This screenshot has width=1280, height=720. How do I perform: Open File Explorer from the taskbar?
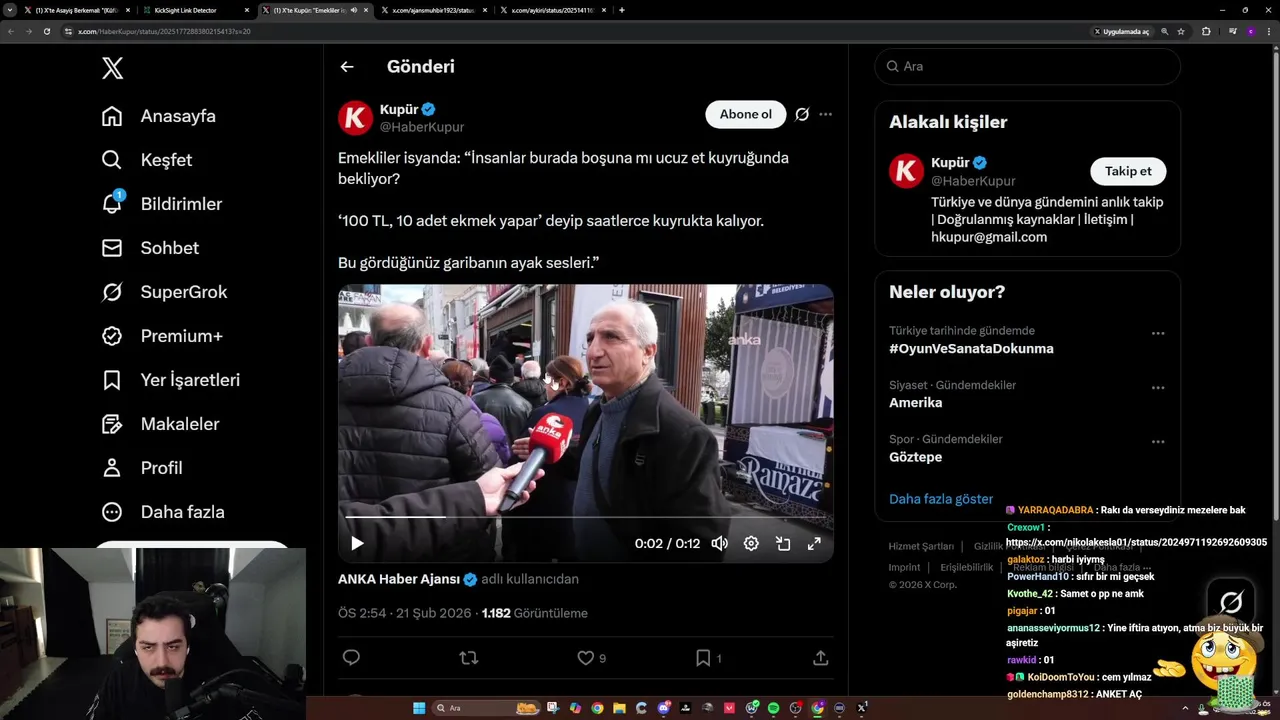[619, 708]
